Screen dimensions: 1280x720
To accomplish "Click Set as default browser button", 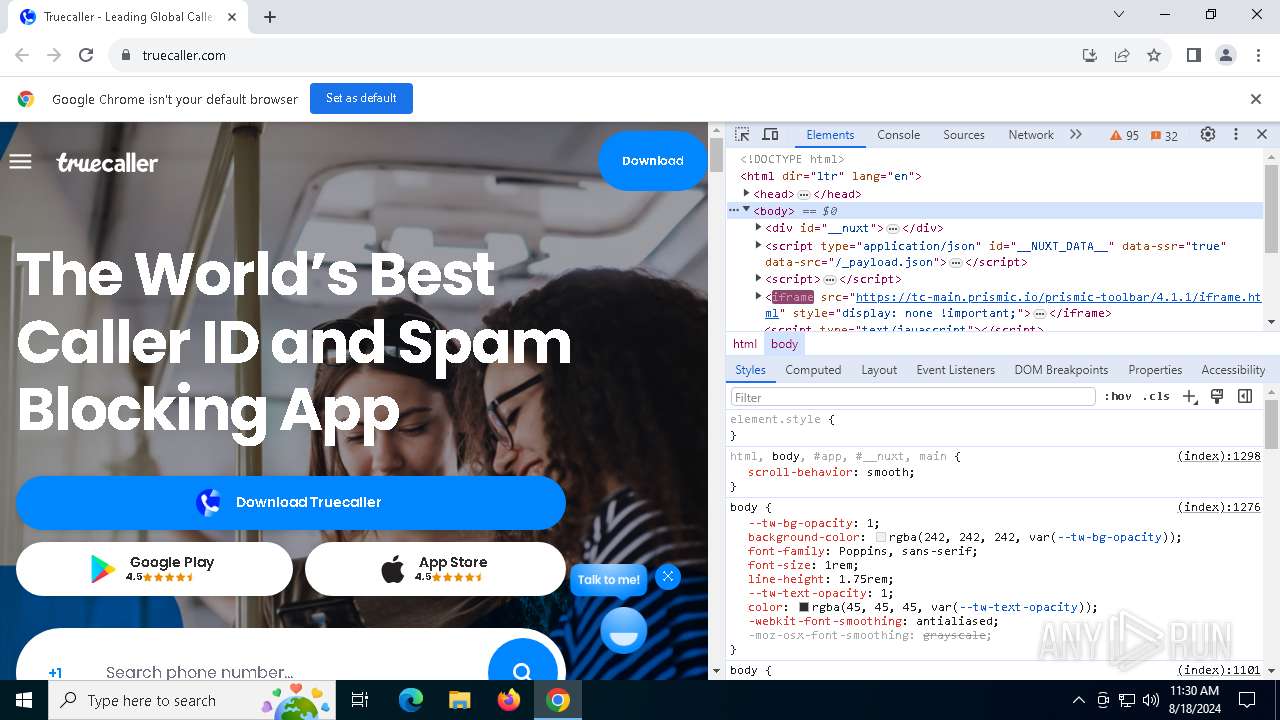I will coord(361,99).
